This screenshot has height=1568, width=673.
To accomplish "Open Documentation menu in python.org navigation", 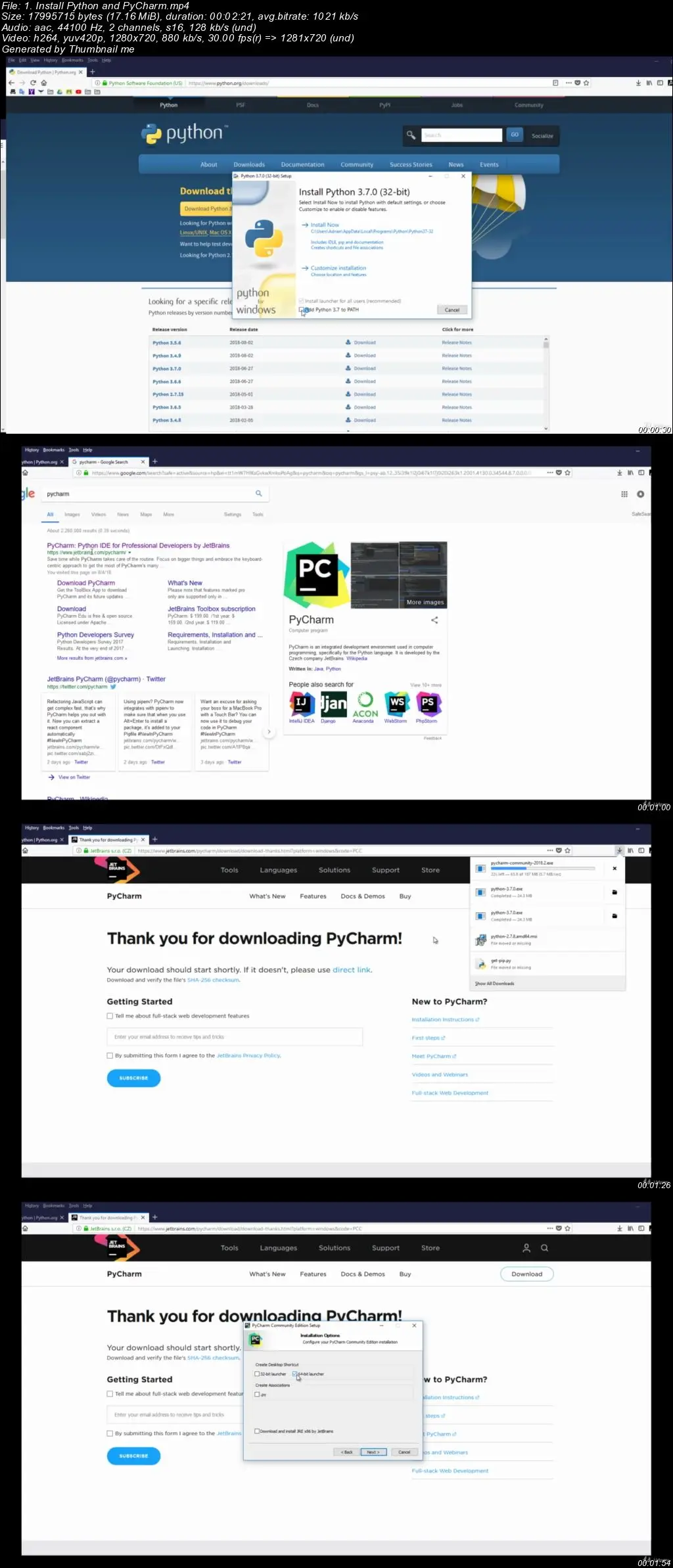I will pyautogui.click(x=302, y=164).
